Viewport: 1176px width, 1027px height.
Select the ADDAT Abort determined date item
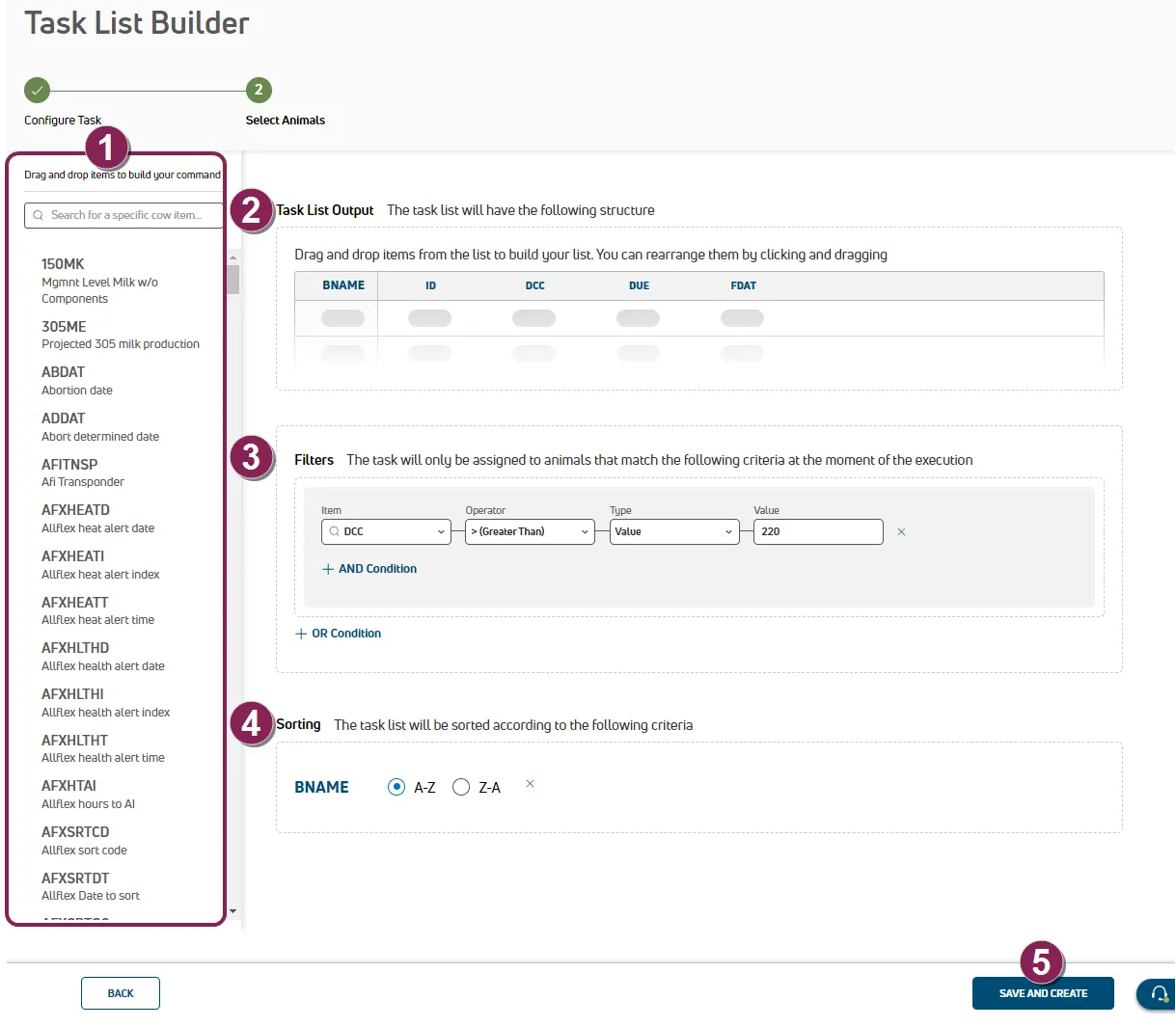click(x=100, y=427)
